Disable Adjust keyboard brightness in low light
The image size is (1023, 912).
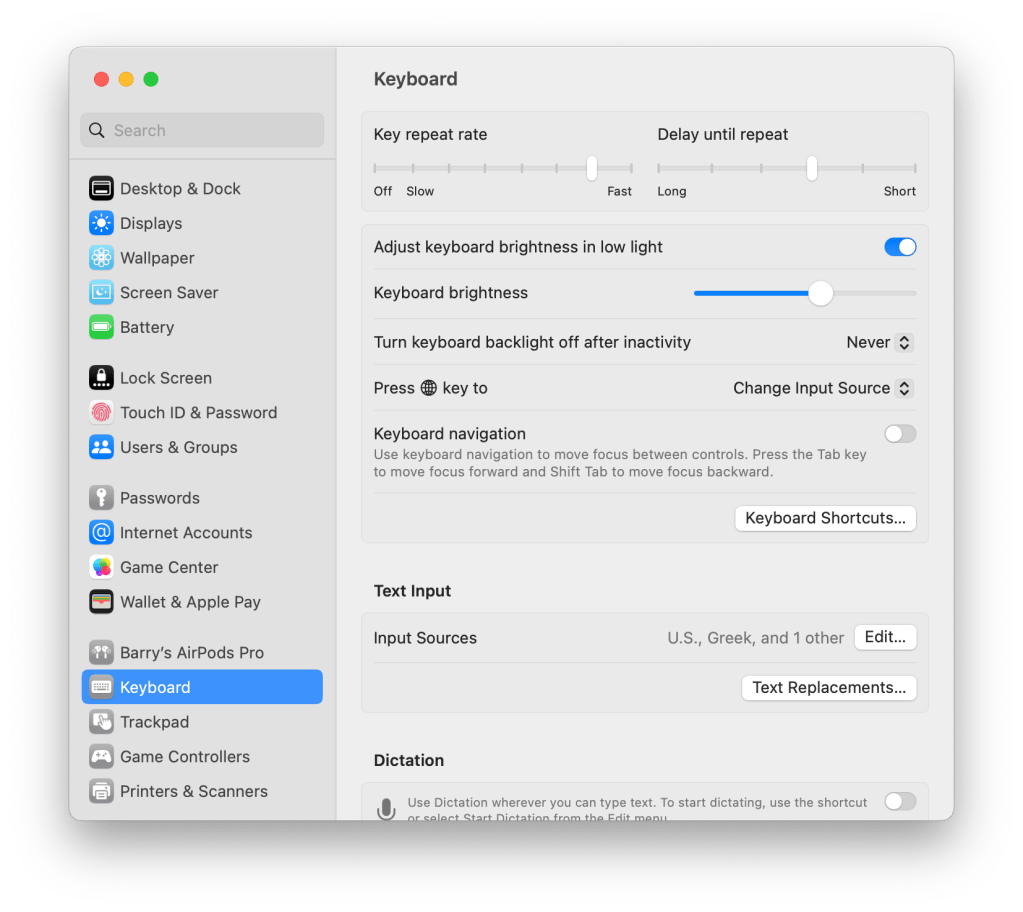[900, 247]
